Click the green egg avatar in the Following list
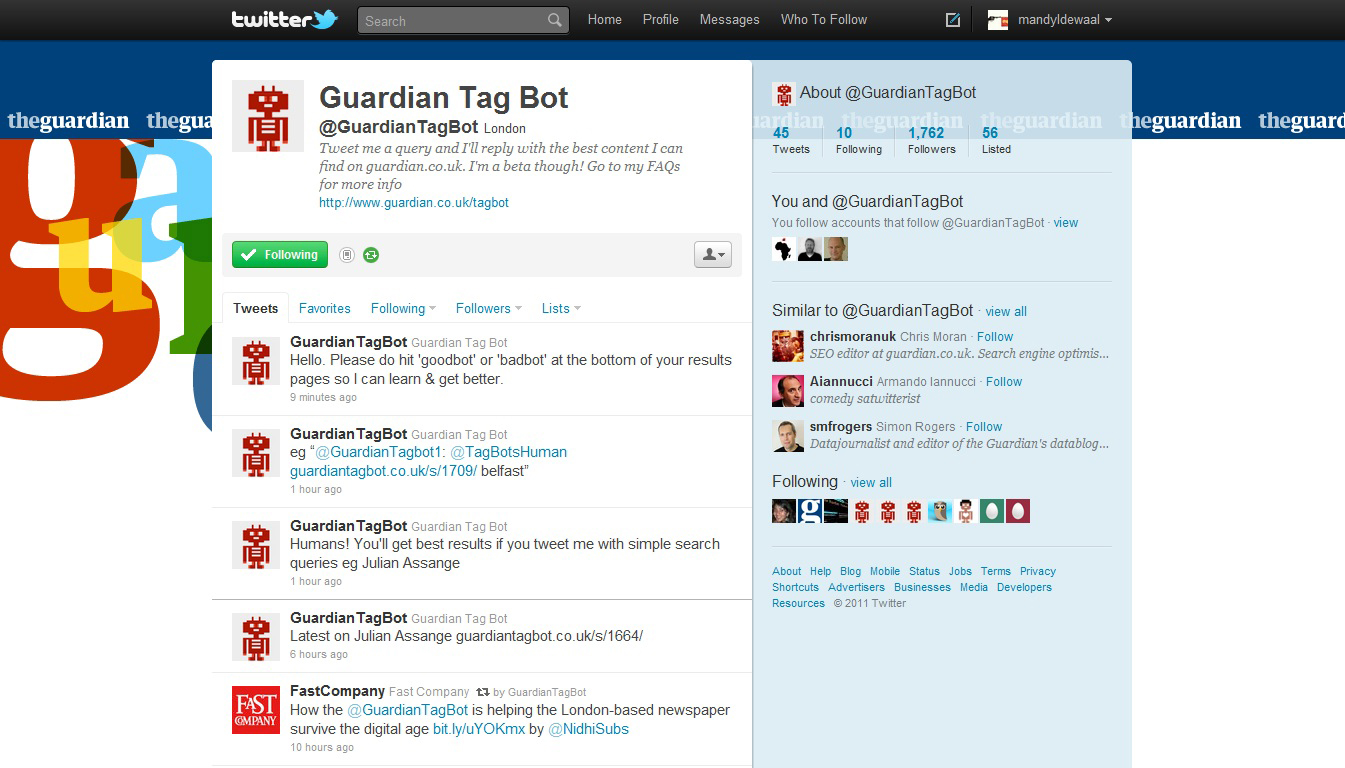This screenshot has height=768, width=1345. coord(992,511)
